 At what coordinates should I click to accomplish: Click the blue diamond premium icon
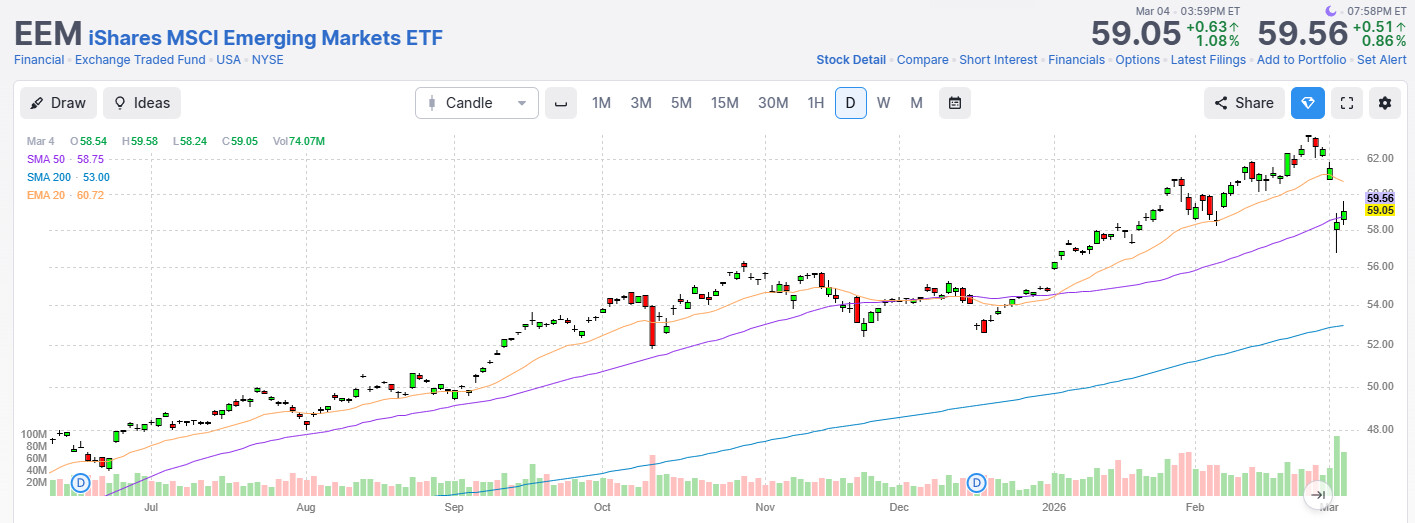[x=1307, y=103]
